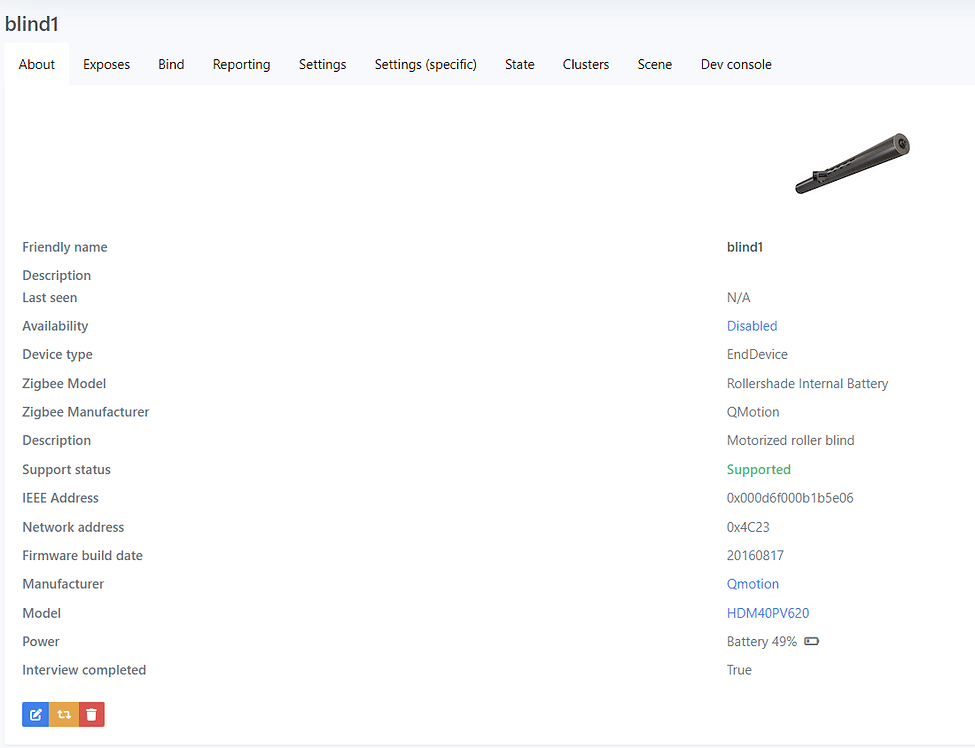Image resolution: width=975 pixels, height=748 pixels.
Task: Switch to the Exposes tab
Action: pos(106,64)
